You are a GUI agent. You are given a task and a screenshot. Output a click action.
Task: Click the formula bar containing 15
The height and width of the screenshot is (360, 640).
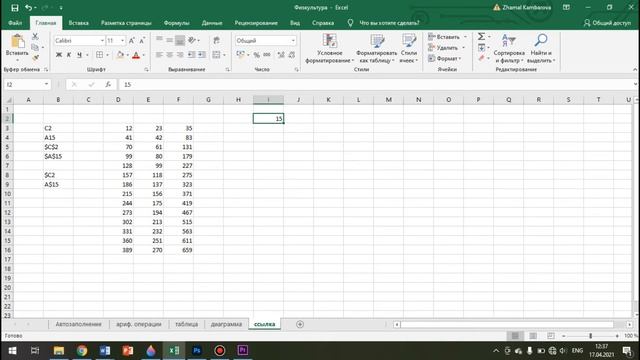point(376,84)
